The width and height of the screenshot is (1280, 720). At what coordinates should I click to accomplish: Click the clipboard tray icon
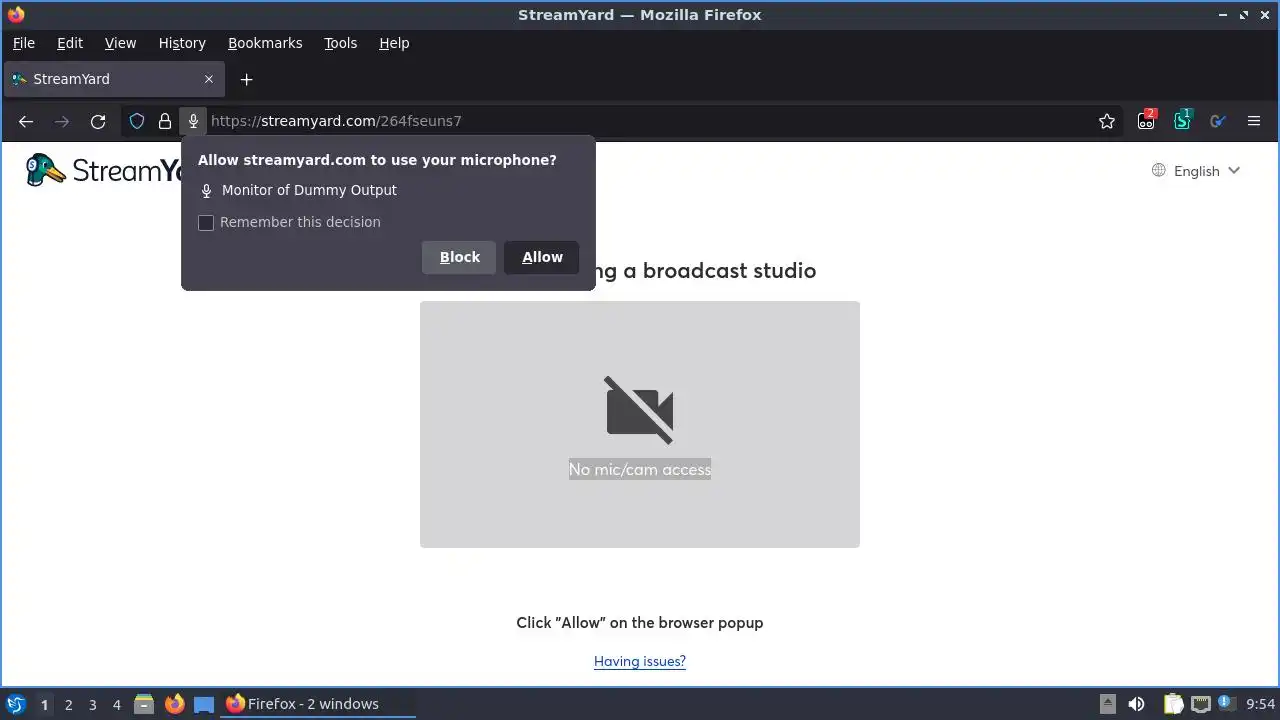[x=1173, y=704]
